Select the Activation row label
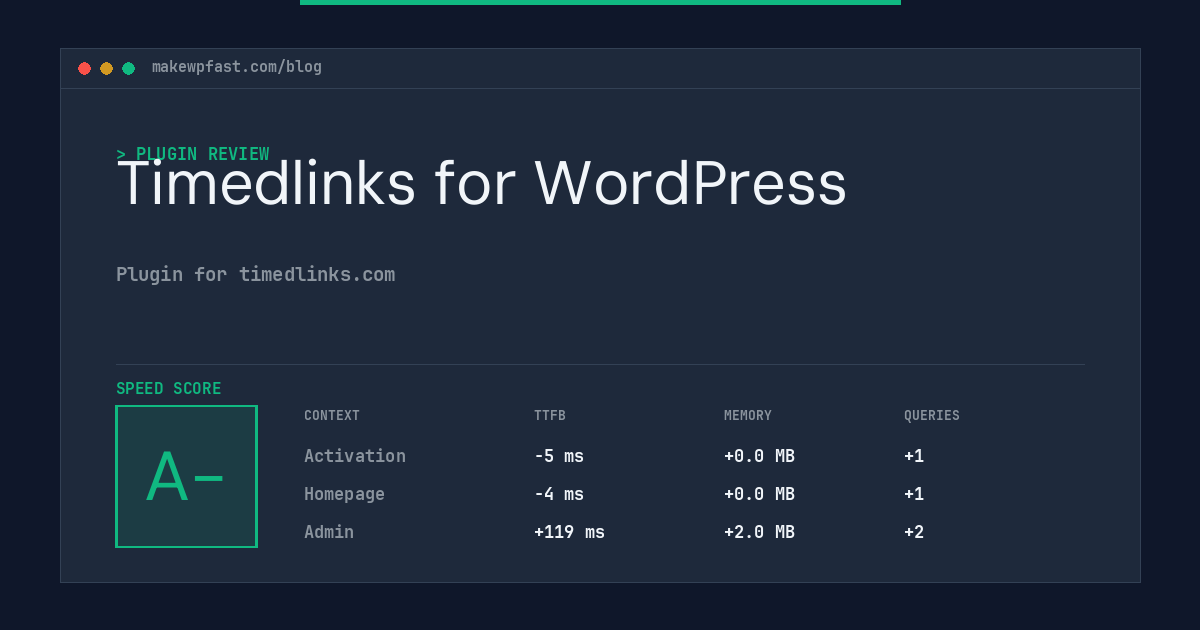This screenshot has height=630, width=1200. tap(355, 456)
